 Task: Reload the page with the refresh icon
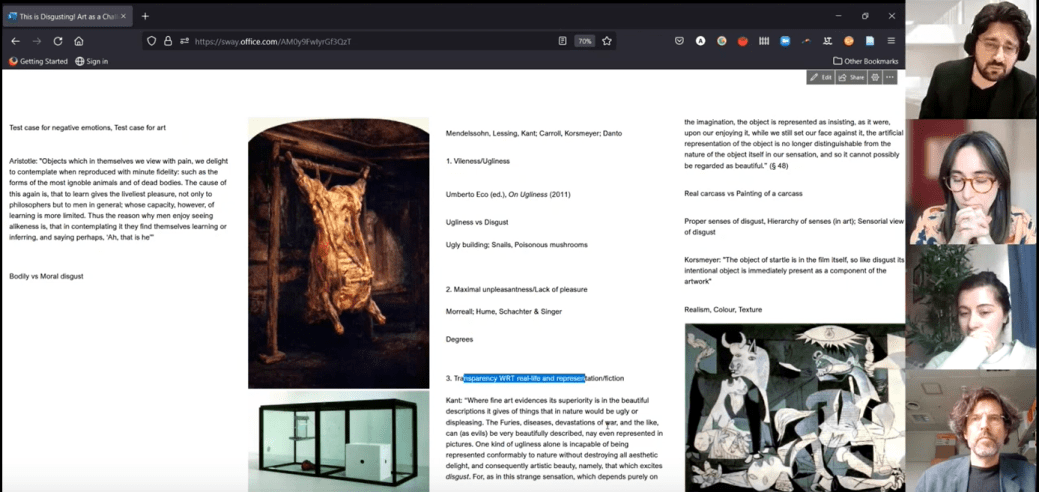coord(57,41)
